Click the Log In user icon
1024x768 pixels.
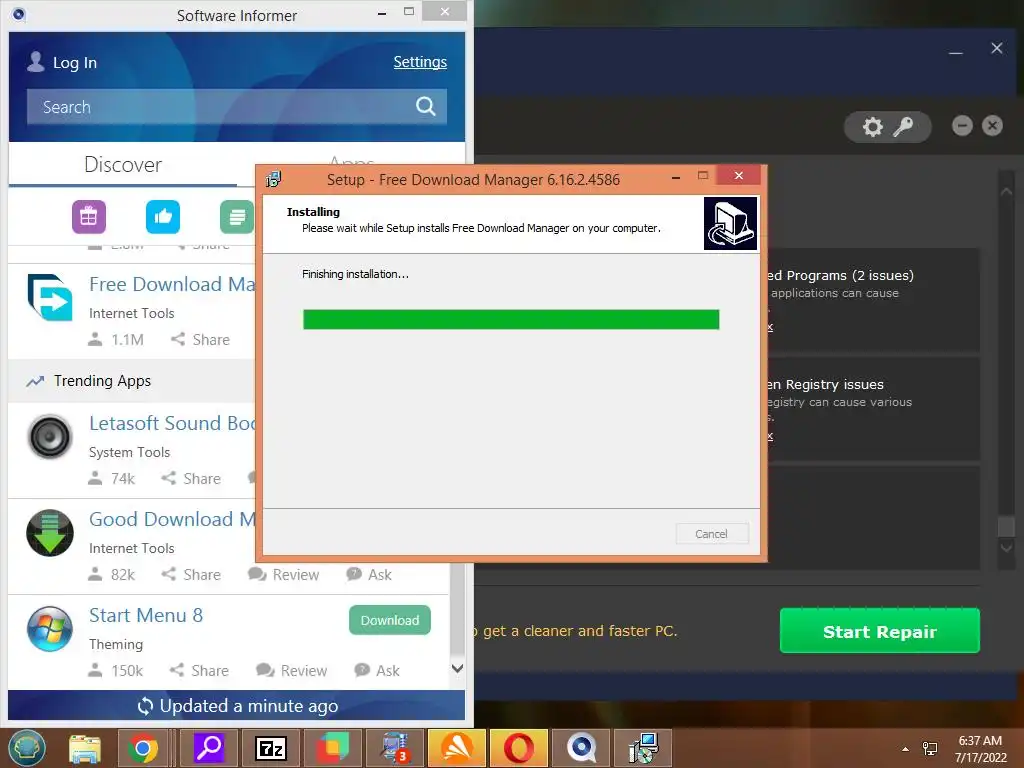tap(36, 62)
